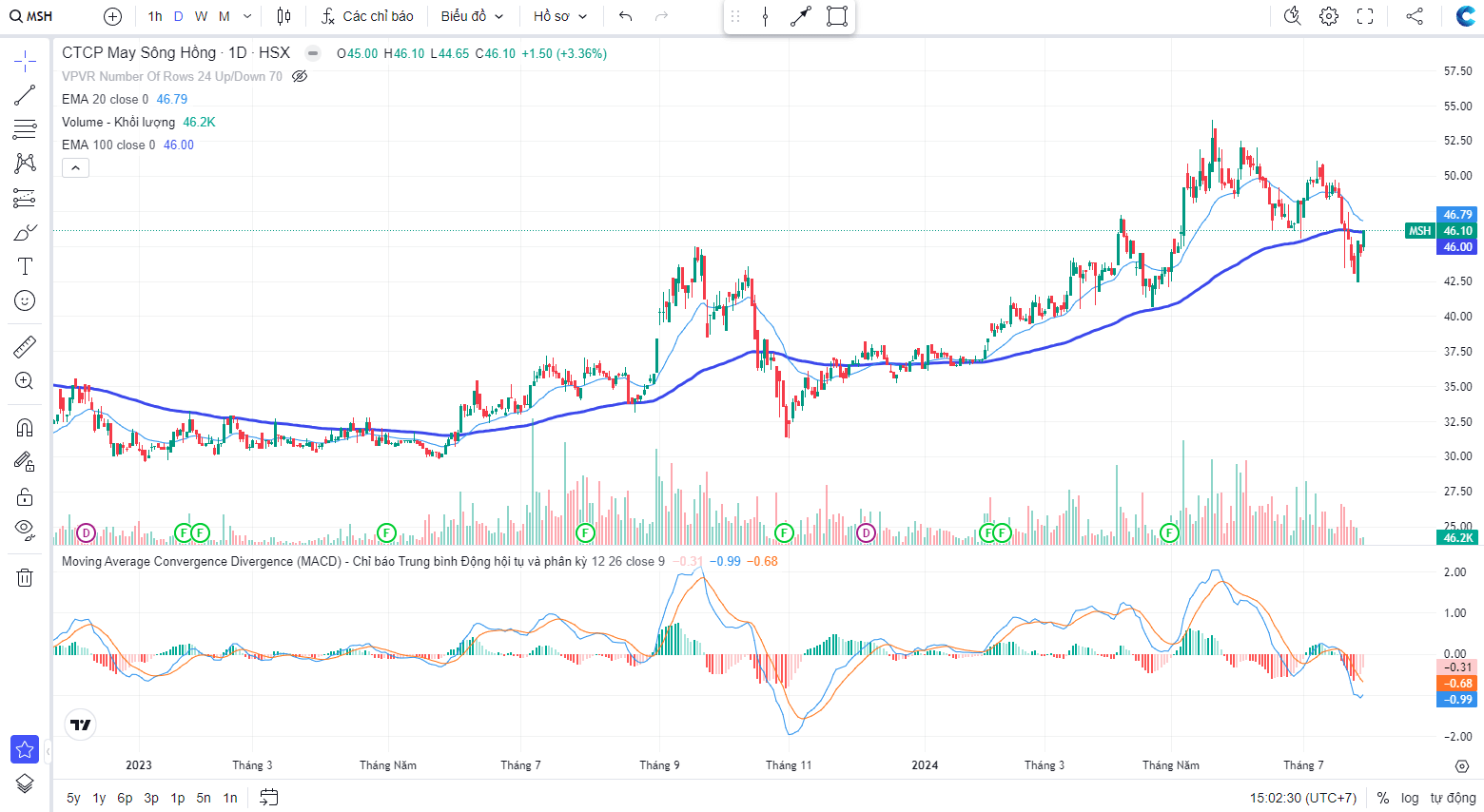Viewport: 1484px width, 812px height.
Task: Click the VPVR Number Of Rows legend
Action: 172,76
